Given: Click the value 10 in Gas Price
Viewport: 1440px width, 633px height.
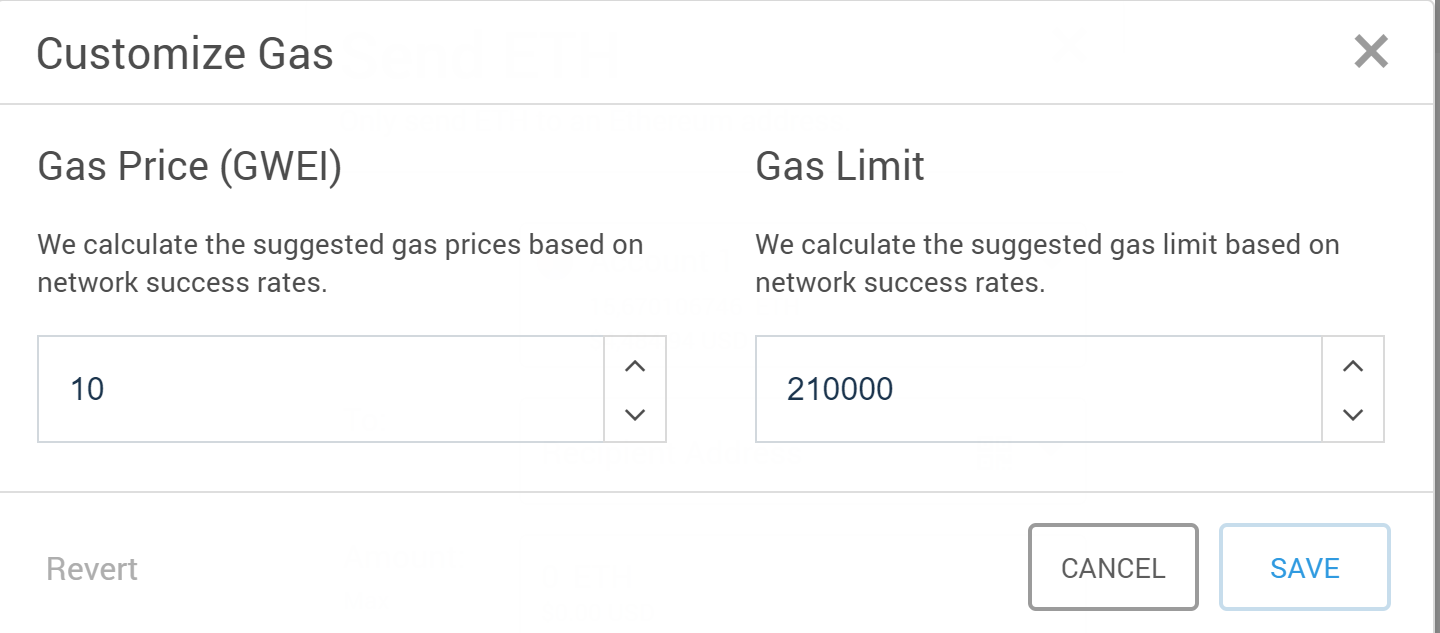Looking at the screenshot, I should point(87,389).
